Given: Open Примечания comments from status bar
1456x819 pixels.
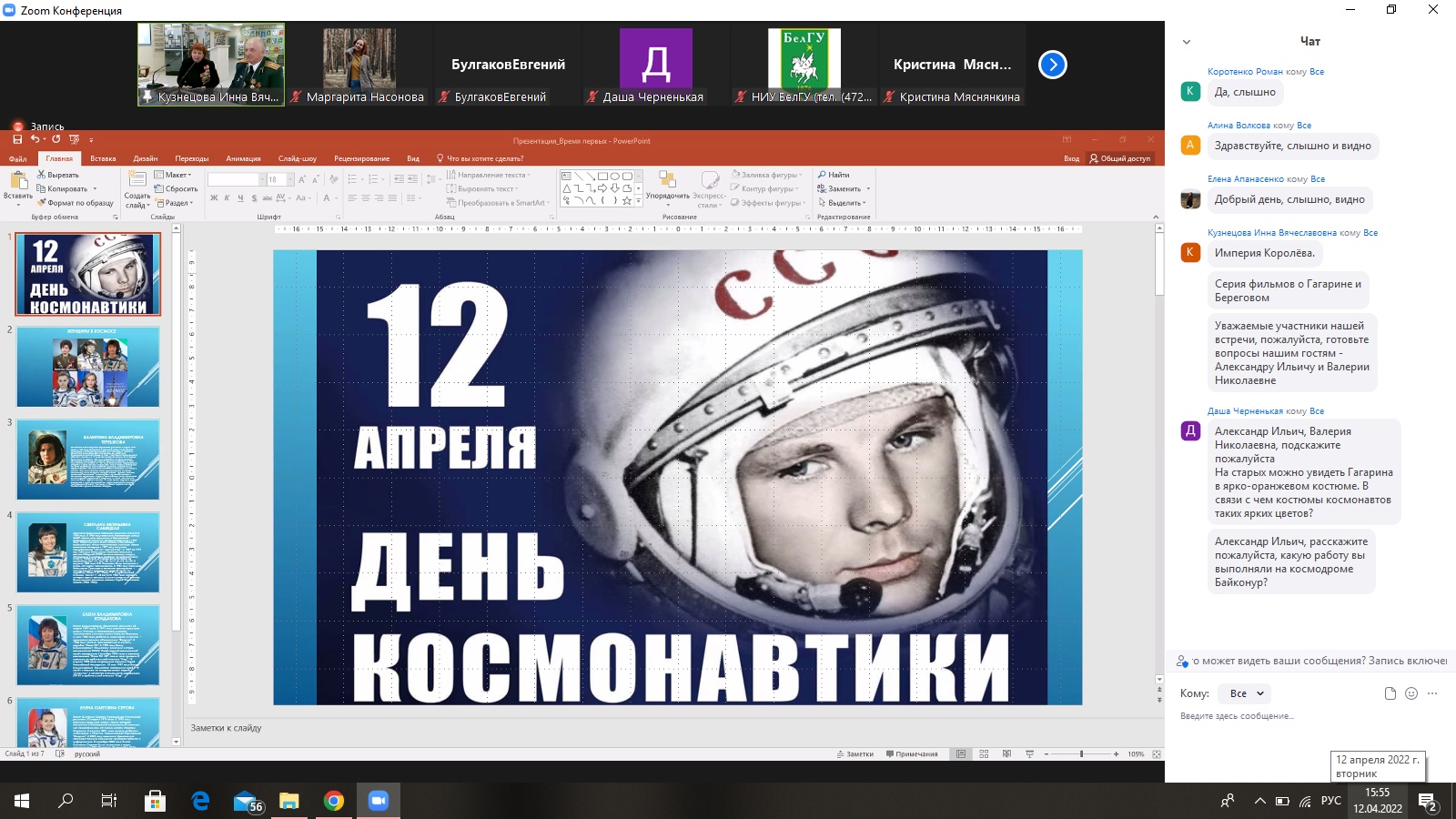Looking at the screenshot, I should [x=912, y=753].
